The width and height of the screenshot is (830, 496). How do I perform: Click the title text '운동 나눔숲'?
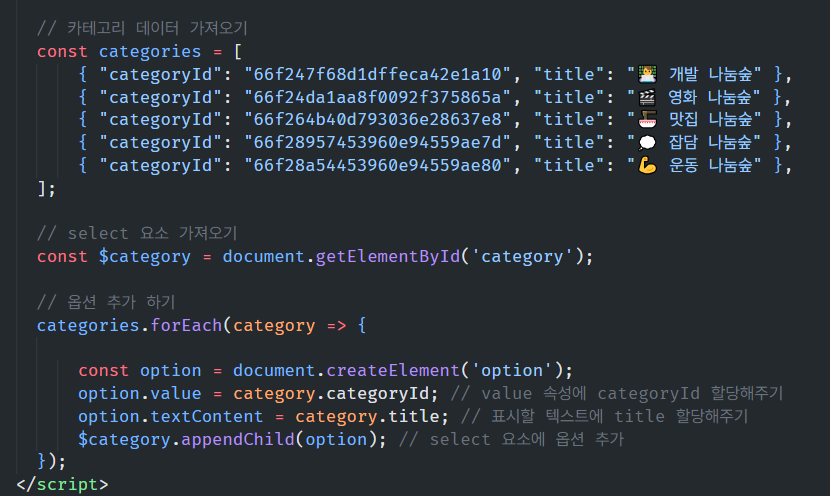(710, 165)
